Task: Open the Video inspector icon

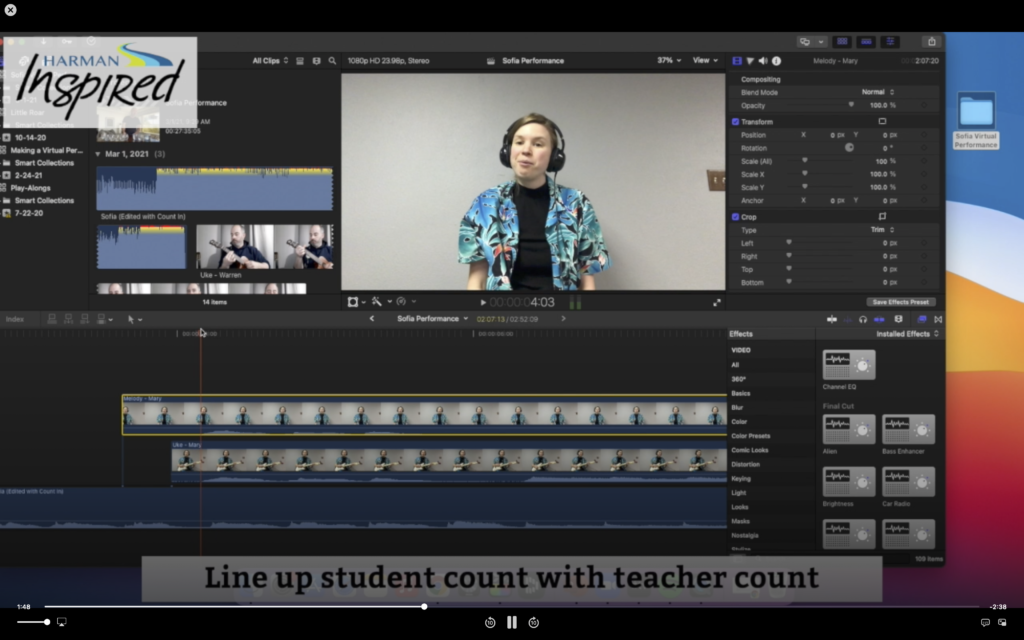Action: [735, 60]
